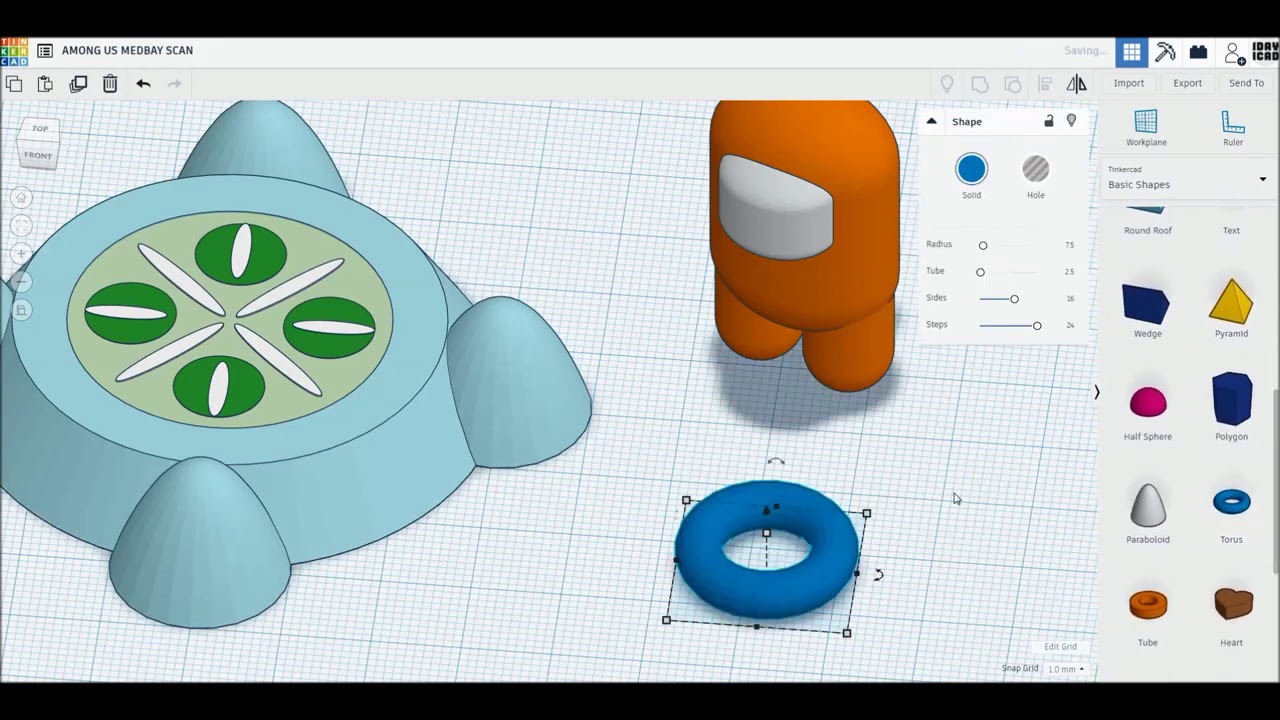The width and height of the screenshot is (1280, 720).
Task: Click the Sides slider handle
Action: [1014, 299]
